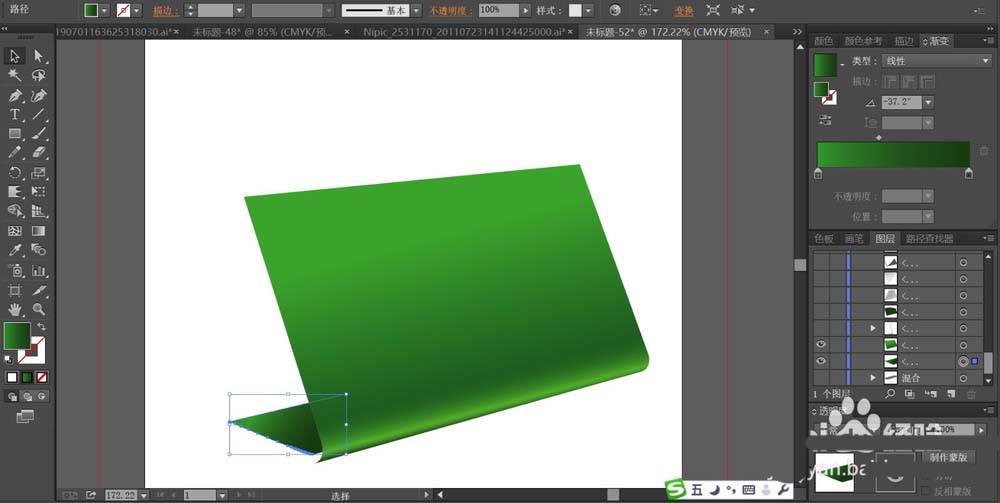Delete selection with layers panel trash icon
1000x503 pixels.
[x=971, y=395]
